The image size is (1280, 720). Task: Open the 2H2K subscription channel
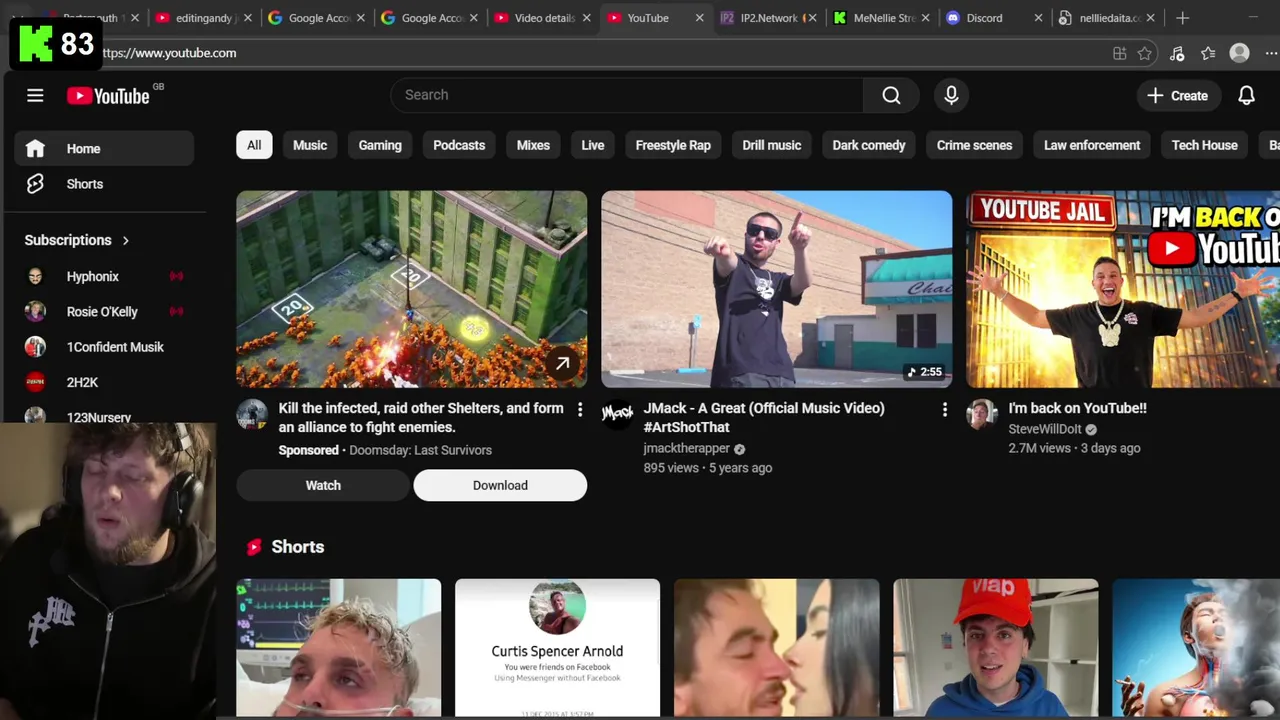coord(104,382)
